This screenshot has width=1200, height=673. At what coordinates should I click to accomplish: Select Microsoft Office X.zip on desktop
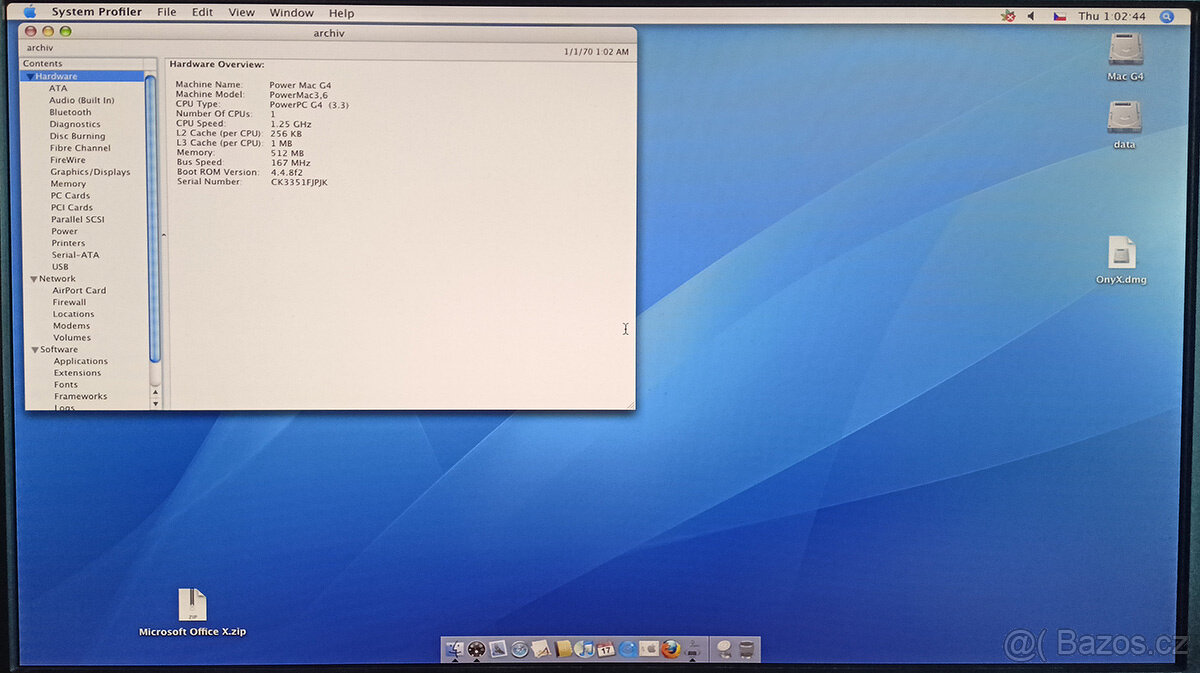[192, 606]
